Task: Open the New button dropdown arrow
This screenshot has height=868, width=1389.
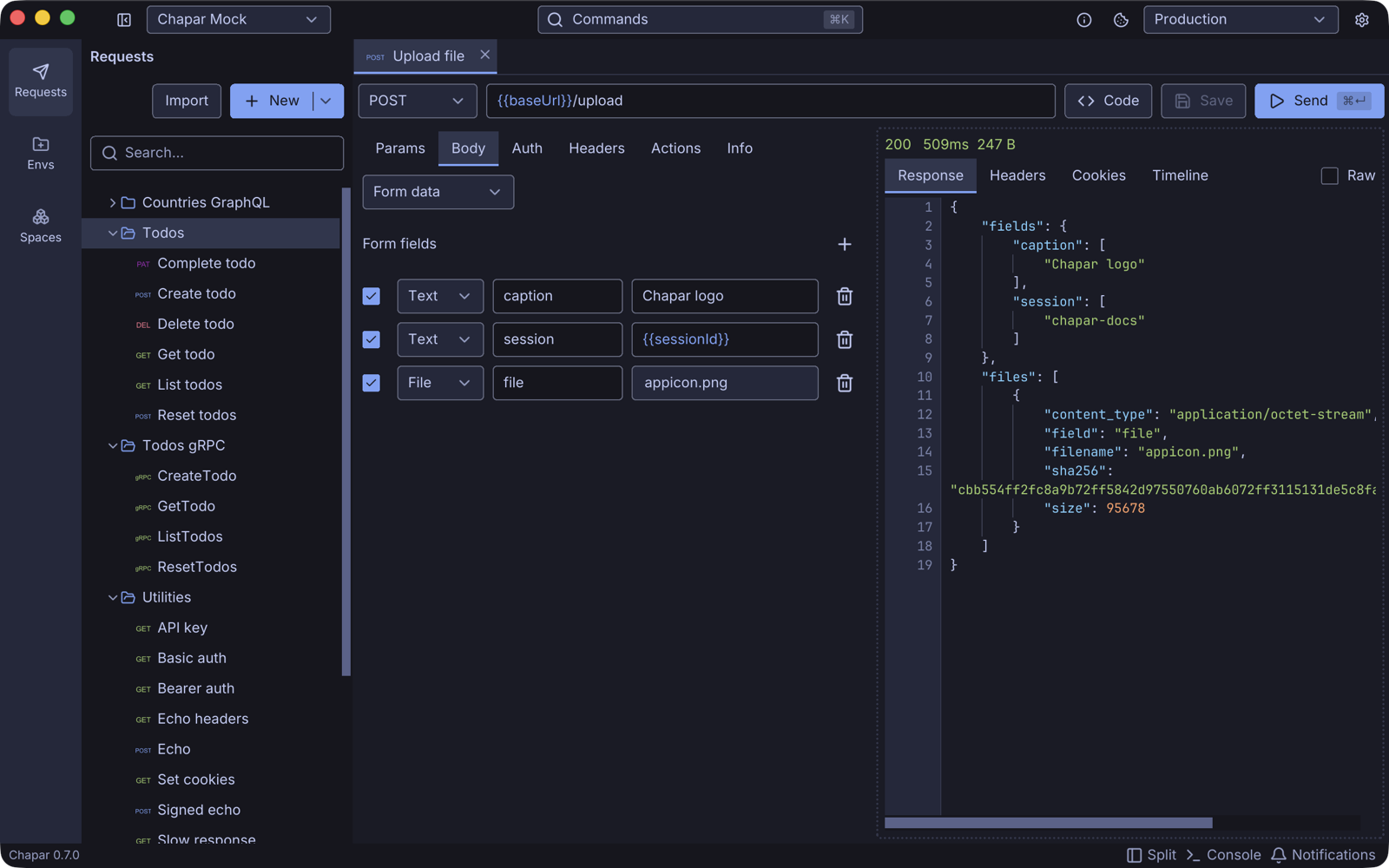Action: (x=326, y=101)
